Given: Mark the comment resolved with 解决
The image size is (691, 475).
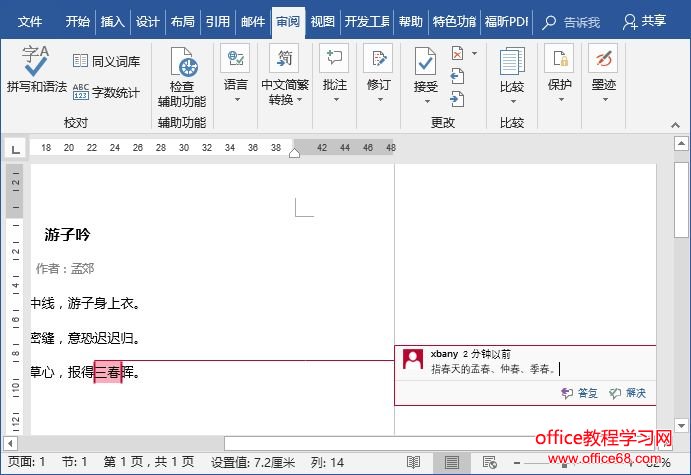Looking at the screenshot, I should (628, 393).
